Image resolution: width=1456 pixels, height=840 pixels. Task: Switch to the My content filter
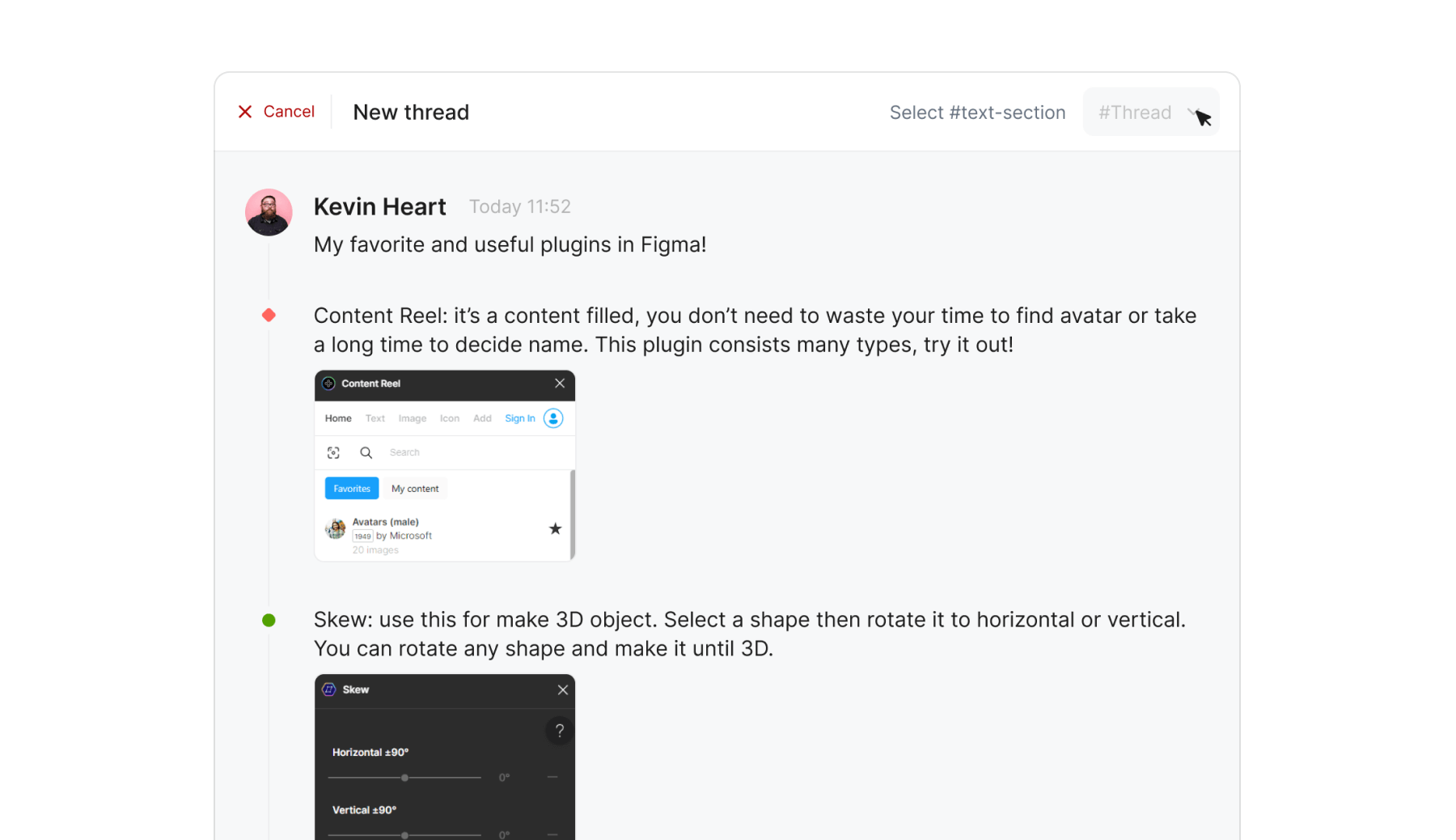click(x=415, y=489)
